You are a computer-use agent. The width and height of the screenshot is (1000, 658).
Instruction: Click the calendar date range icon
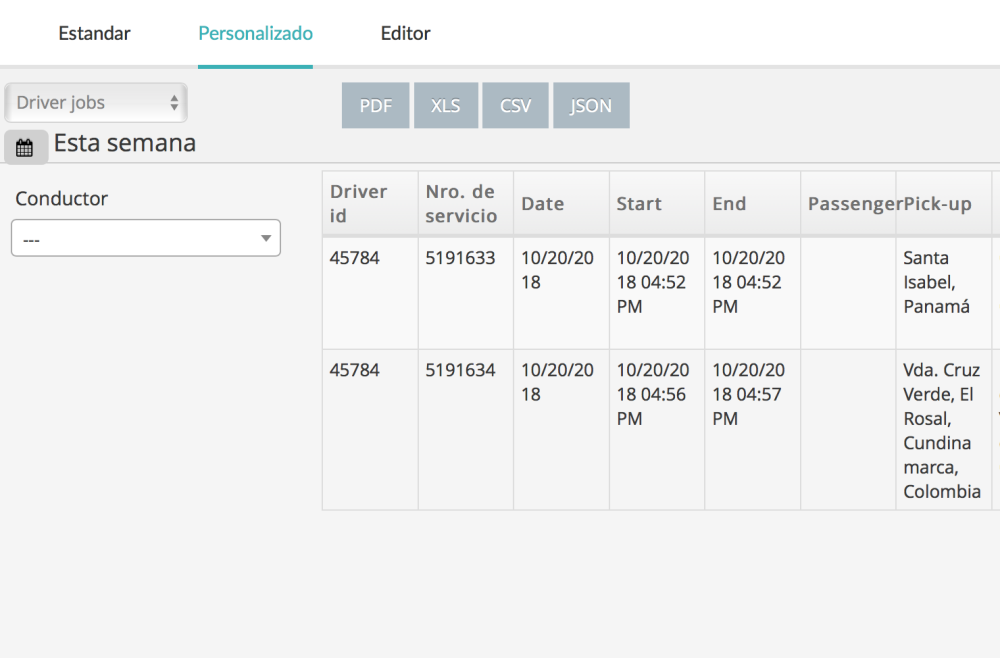tap(25, 148)
